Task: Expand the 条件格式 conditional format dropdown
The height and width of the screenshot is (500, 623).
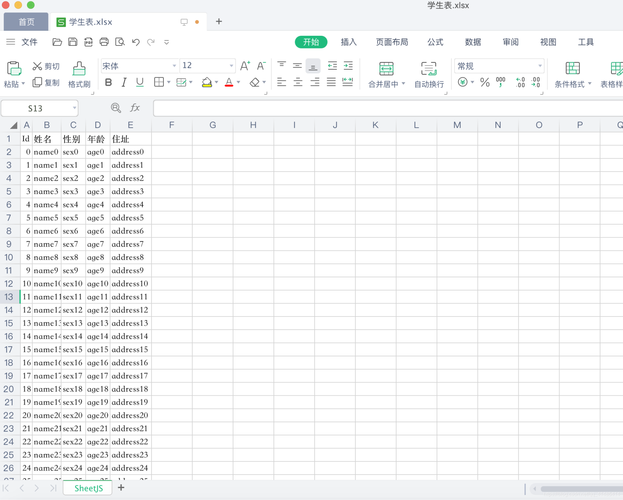Action: 590,84
